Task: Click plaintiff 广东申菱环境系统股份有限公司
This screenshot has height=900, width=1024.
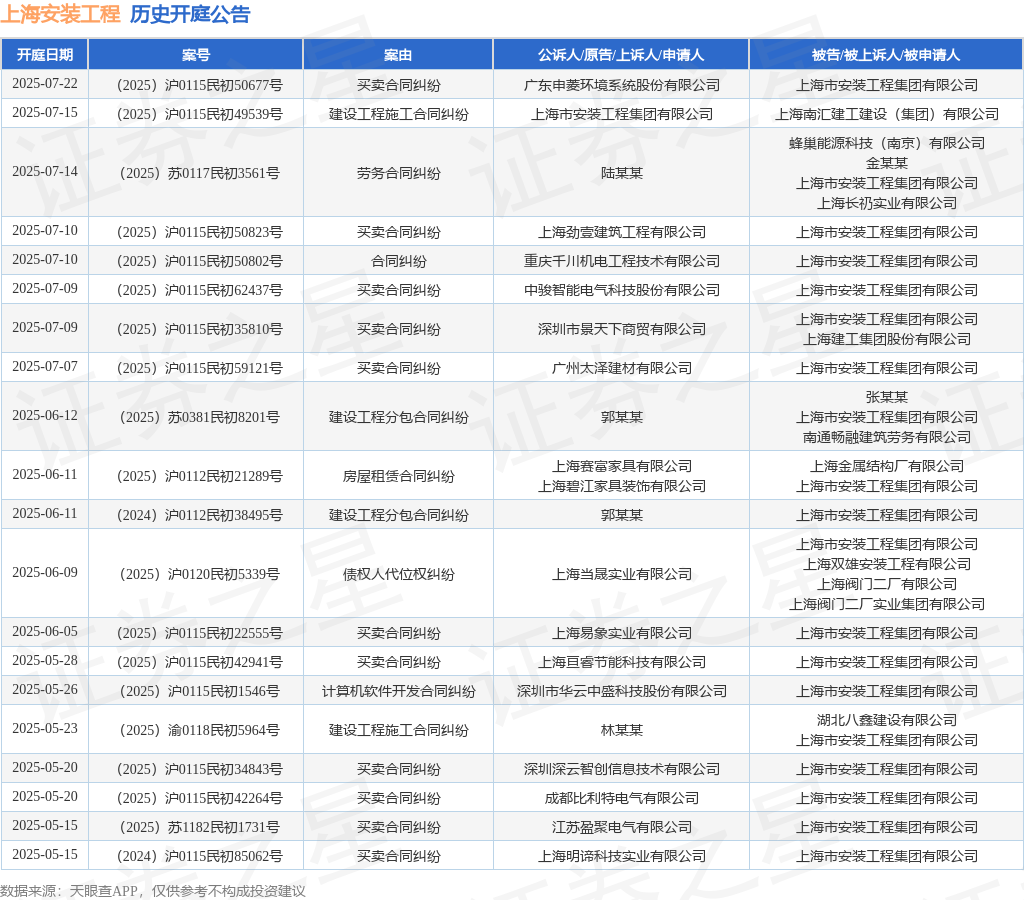Action: click(x=622, y=85)
